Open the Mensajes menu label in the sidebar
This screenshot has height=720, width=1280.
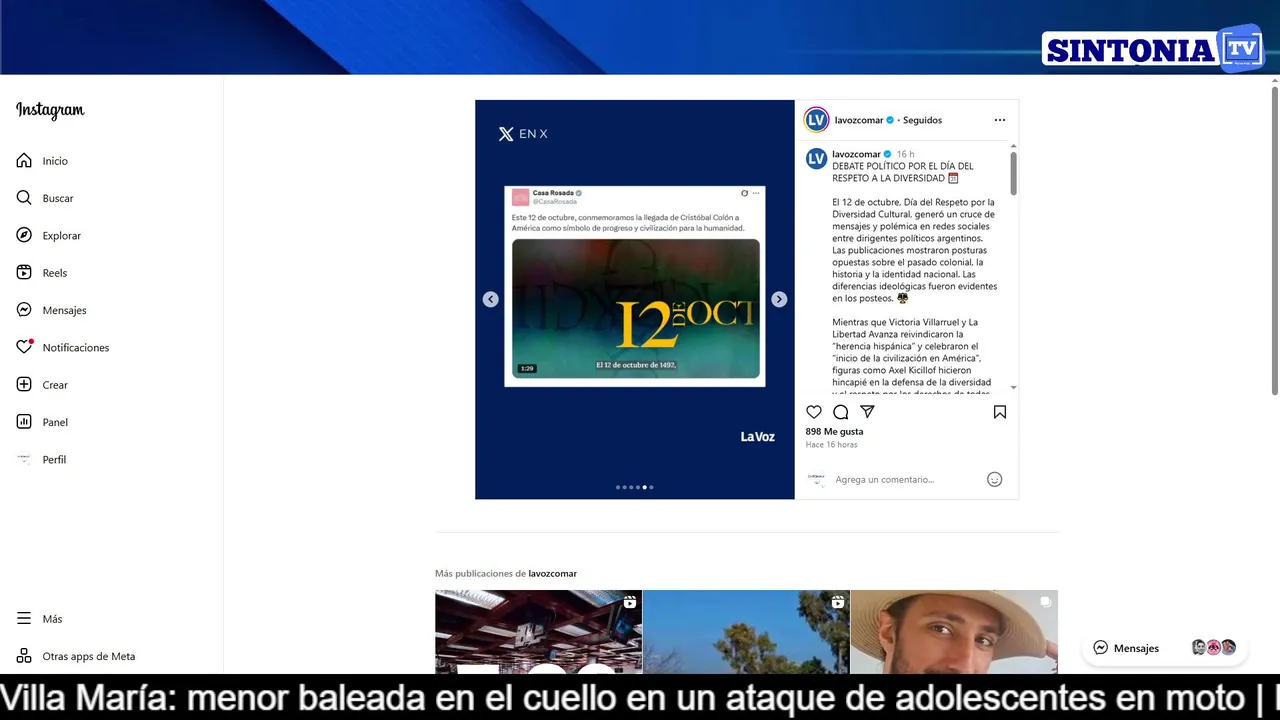pos(64,310)
